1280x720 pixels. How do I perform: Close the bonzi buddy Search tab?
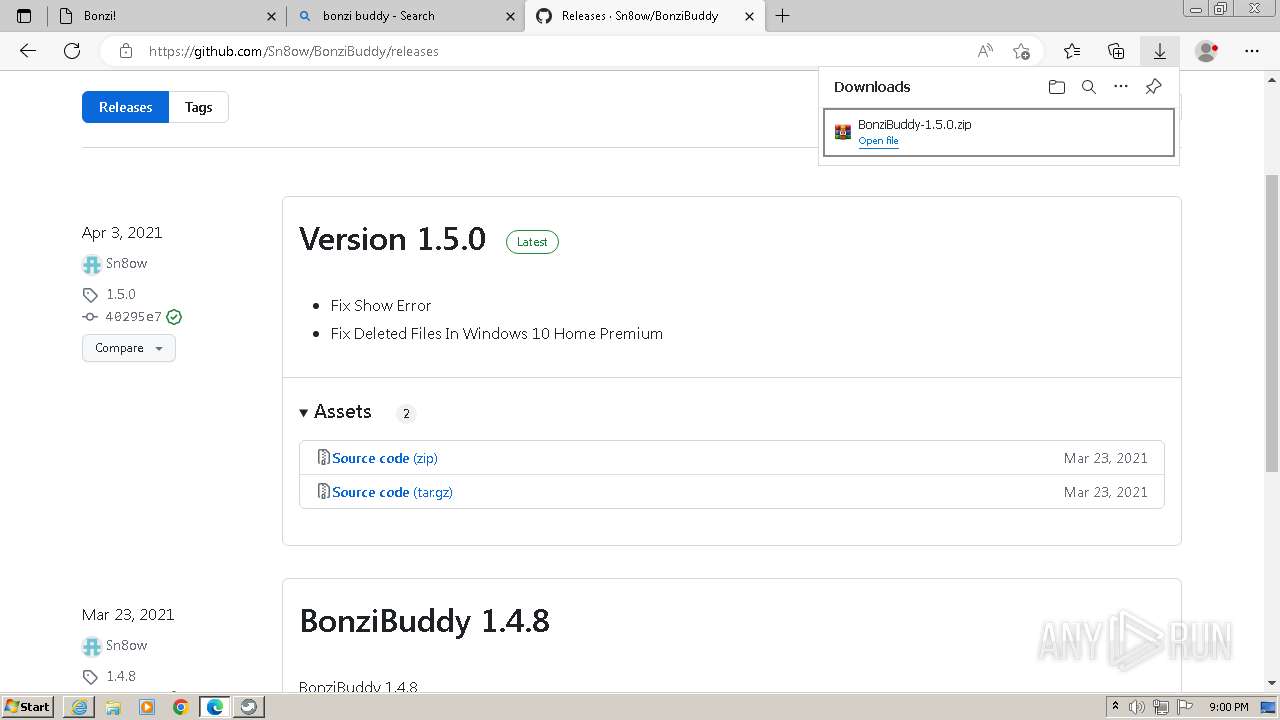pyautogui.click(x=510, y=16)
